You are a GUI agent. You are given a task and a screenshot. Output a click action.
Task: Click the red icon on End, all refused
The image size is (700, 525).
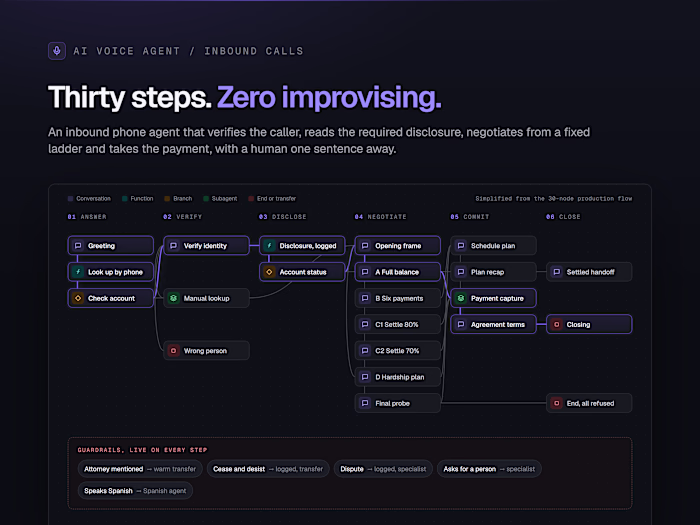[557, 404]
